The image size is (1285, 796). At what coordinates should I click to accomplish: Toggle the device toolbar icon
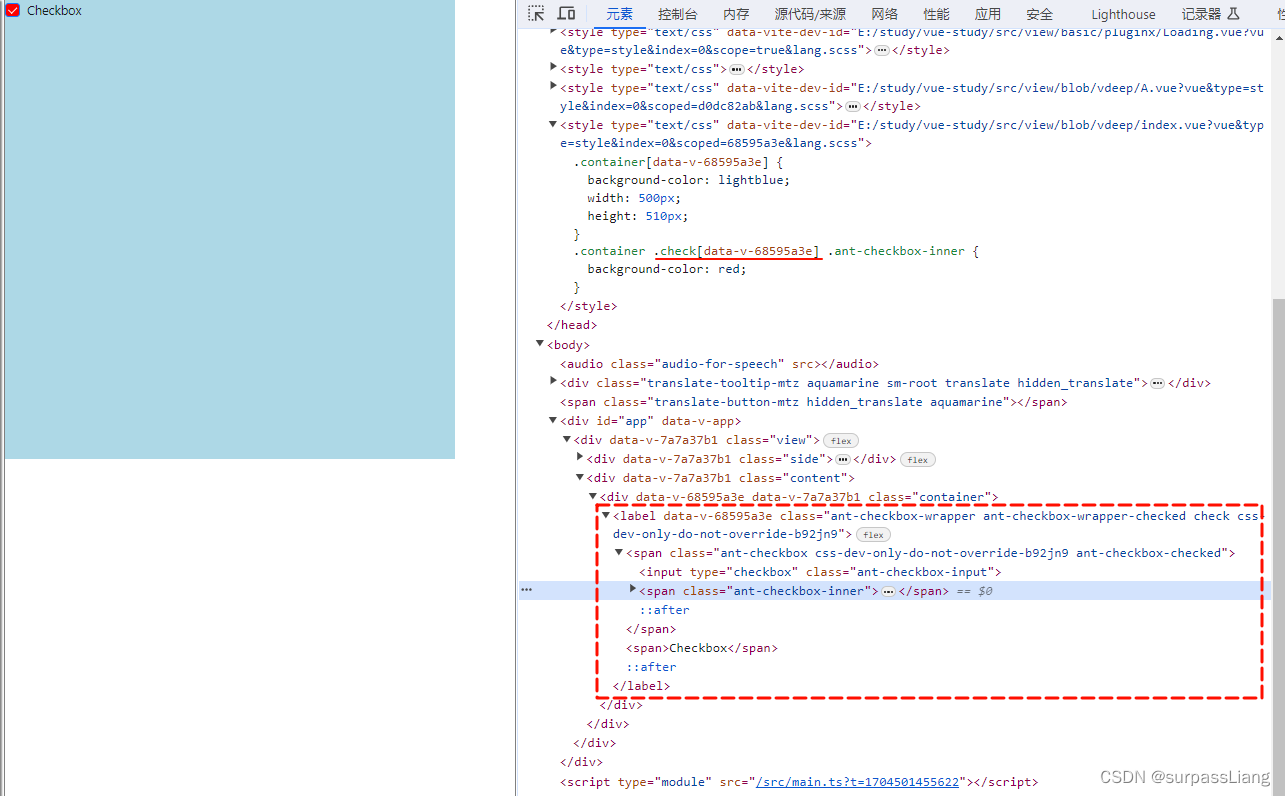(x=566, y=13)
